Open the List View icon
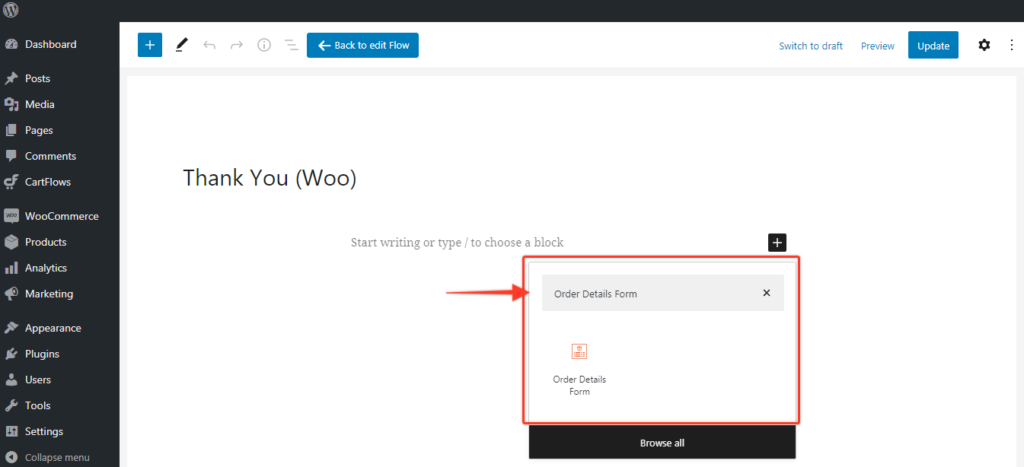This screenshot has height=467, width=1024. click(291, 45)
